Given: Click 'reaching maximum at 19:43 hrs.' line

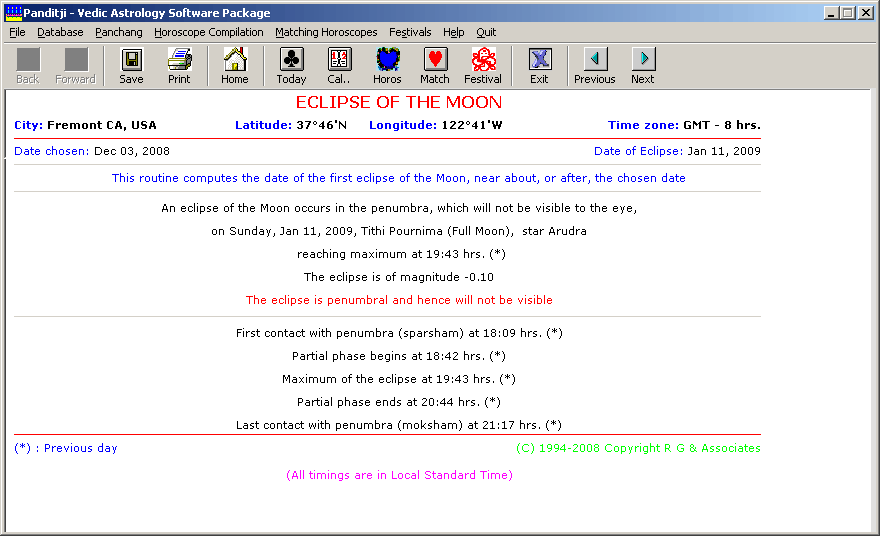Looking at the screenshot, I should (401, 254).
